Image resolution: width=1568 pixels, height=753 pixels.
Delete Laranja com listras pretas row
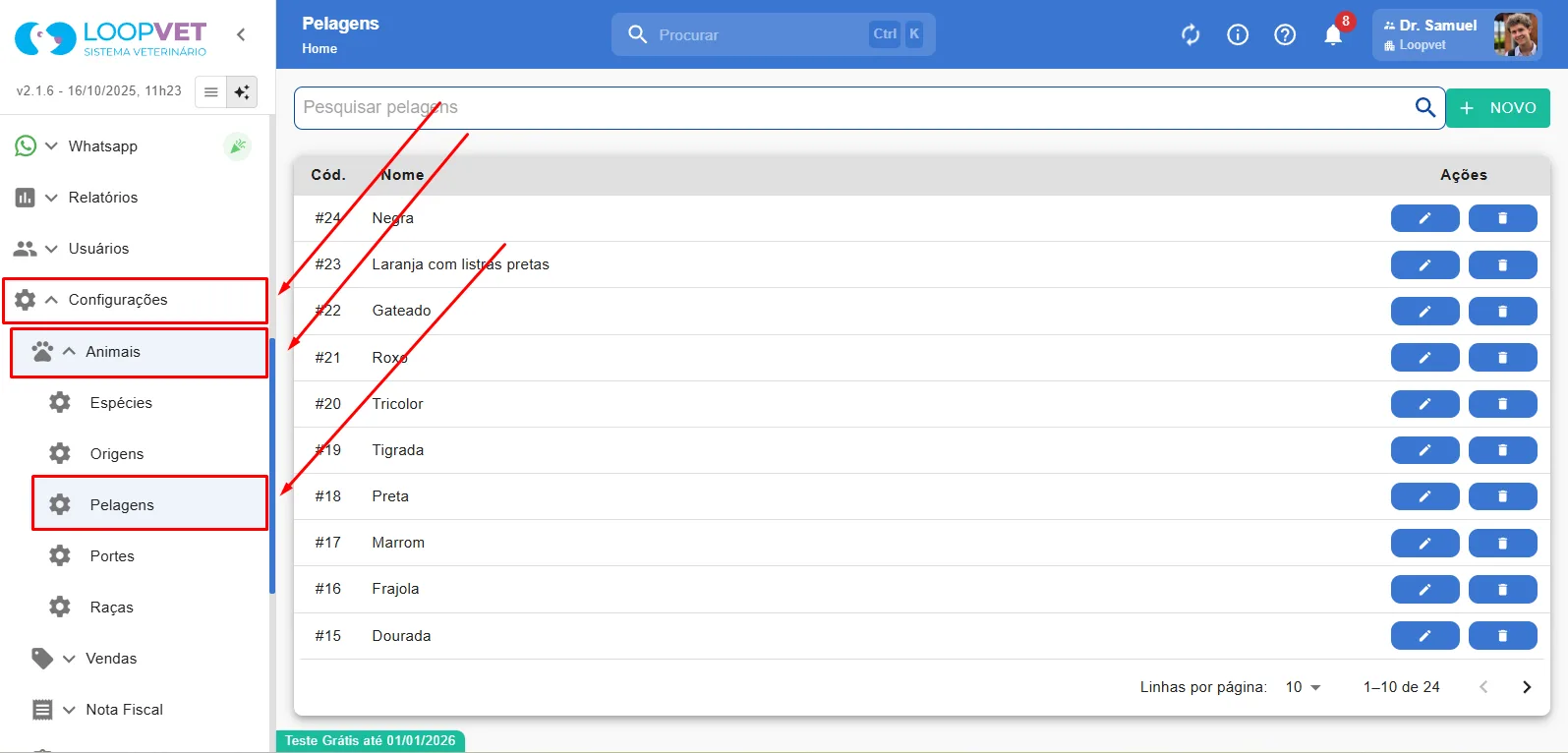[x=1502, y=264]
